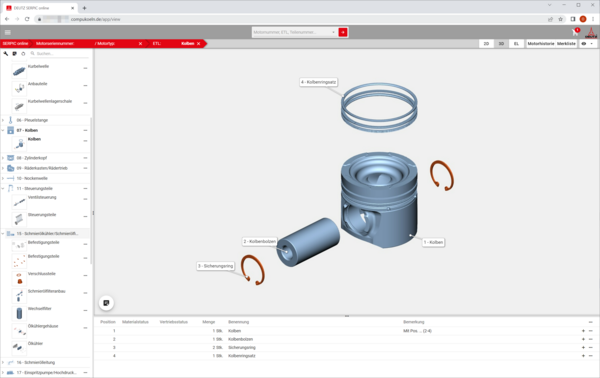The height and width of the screenshot is (378, 600).
Task: Open the Anbauteile thumbnail
Action: pyautogui.click(x=19, y=88)
